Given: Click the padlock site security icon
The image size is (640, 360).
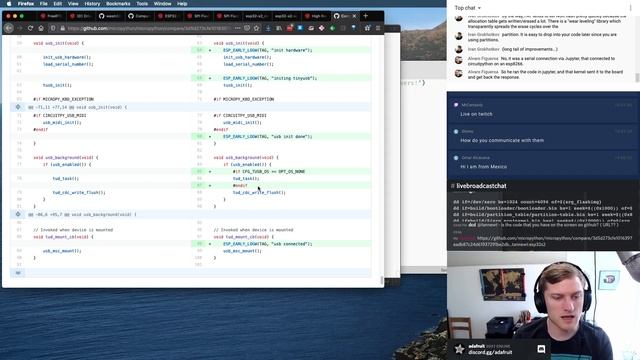Looking at the screenshot, I should tap(62, 28).
